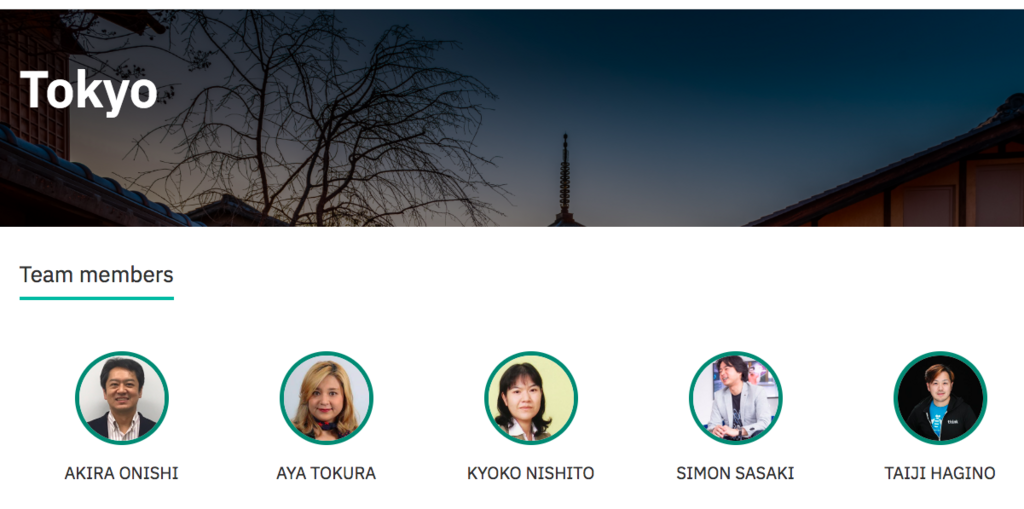Click the teal underline below Team members
Viewport: 1024px width, 509px height.
pos(97,298)
